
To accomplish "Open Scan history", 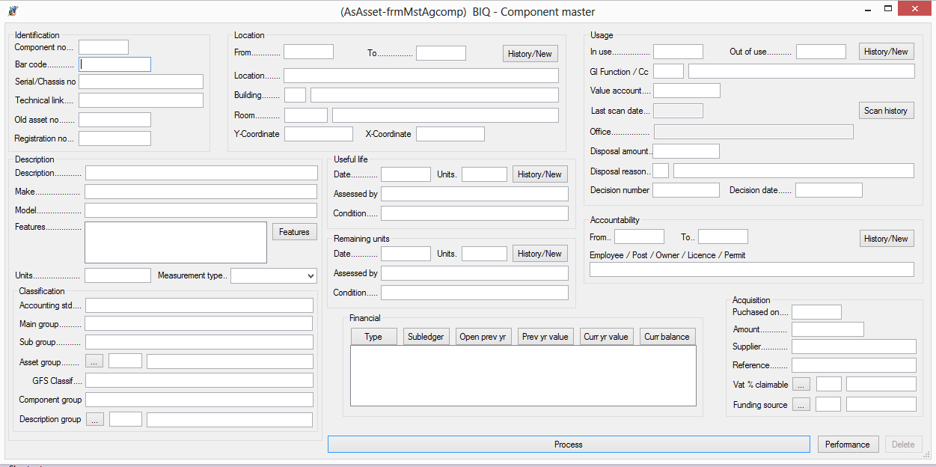I will coord(886,110).
